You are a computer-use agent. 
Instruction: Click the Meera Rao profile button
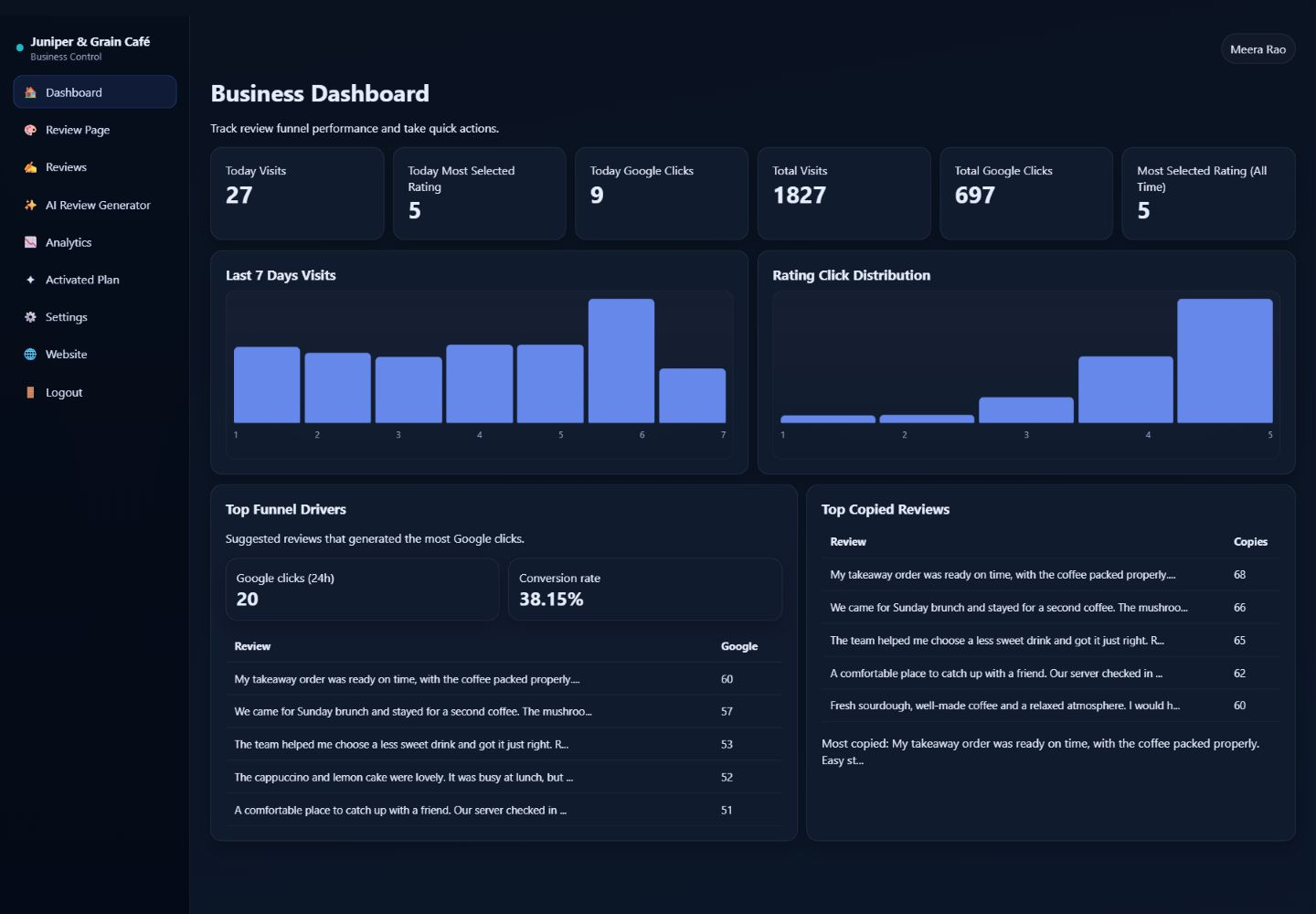pyautogui.click(x=1258, y=49)
